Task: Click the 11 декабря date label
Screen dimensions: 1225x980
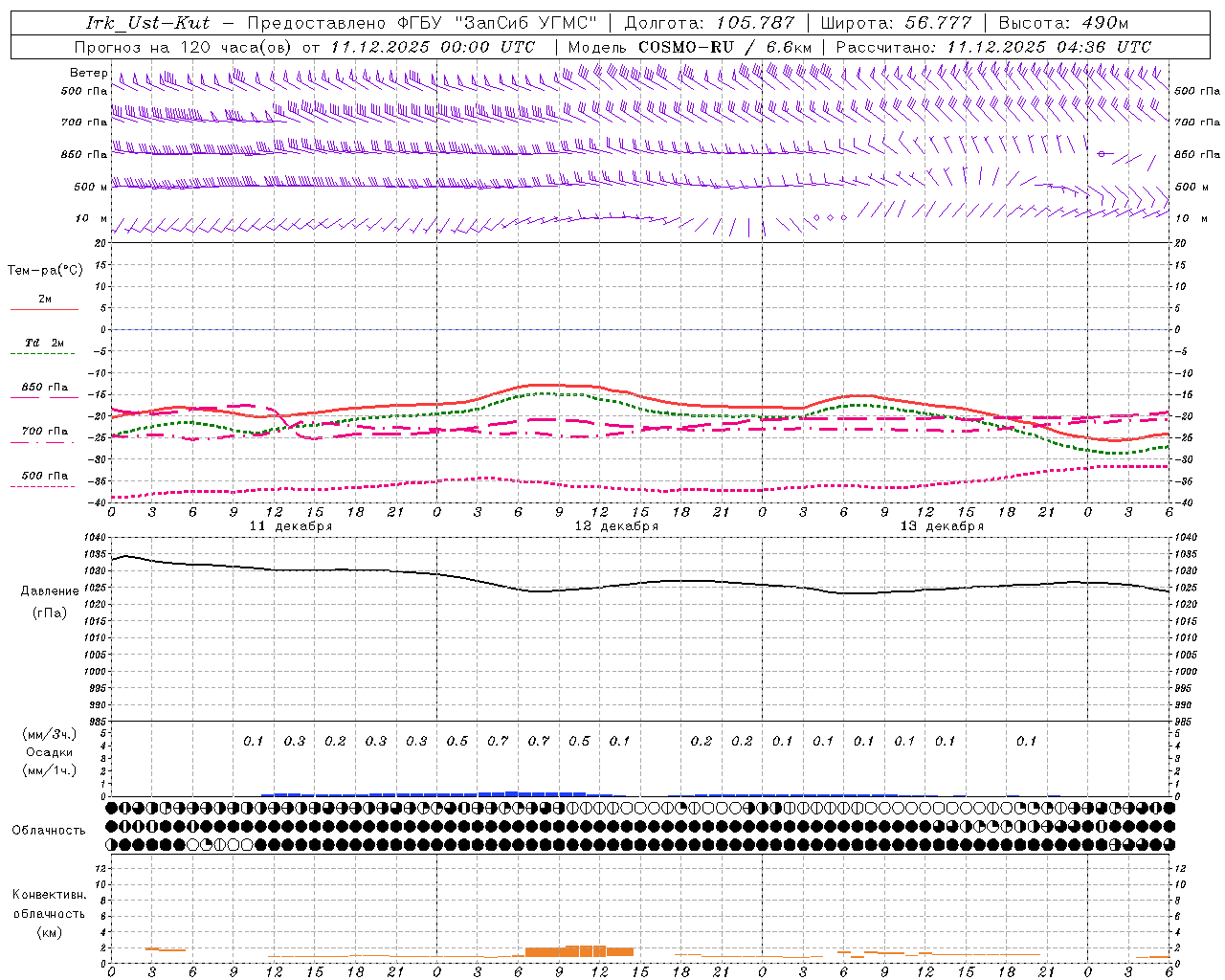Action: pyautogui.click(x=291, y=526)
